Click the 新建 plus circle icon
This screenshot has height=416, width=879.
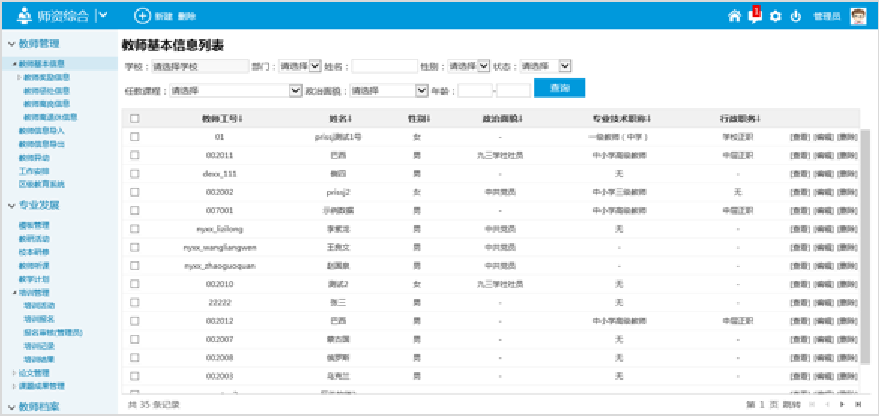click(142, 16)
